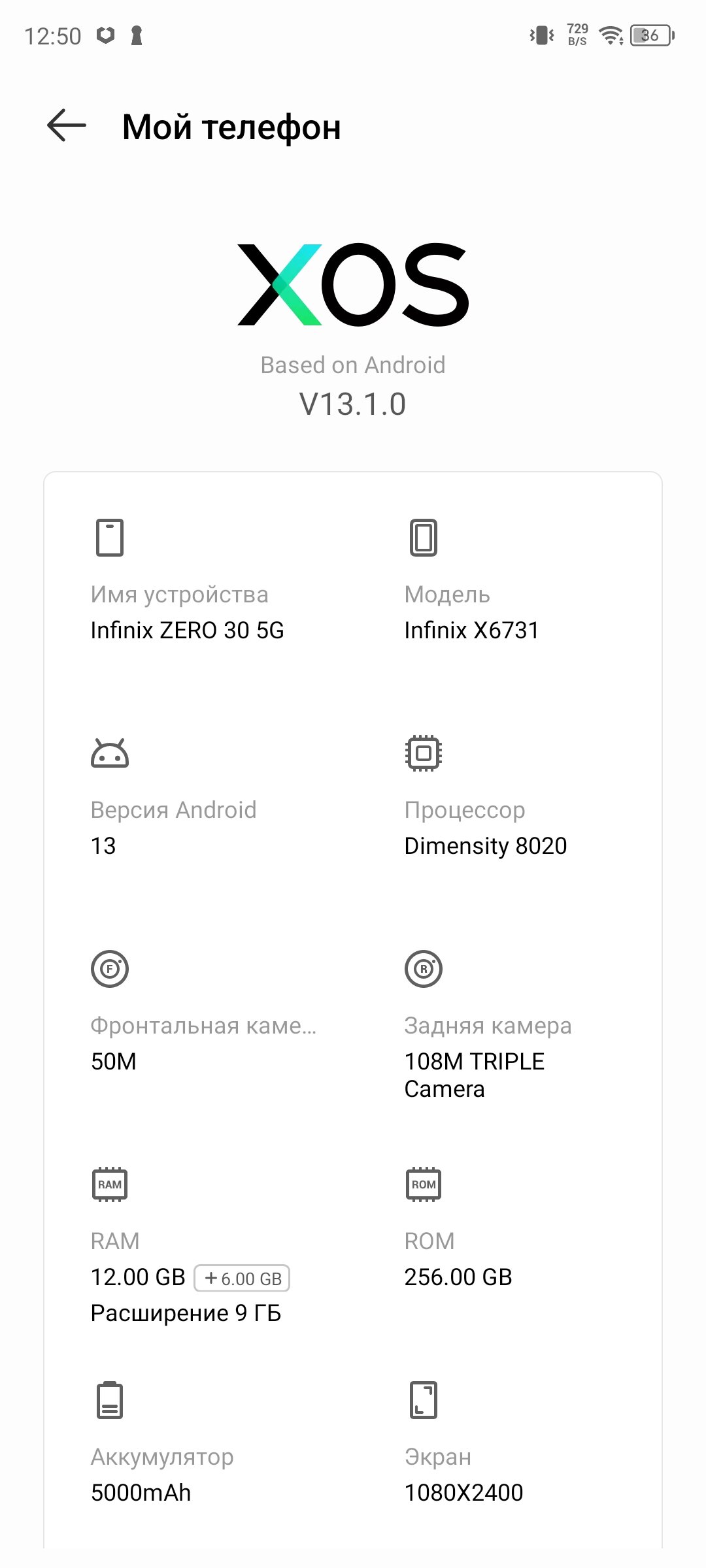The image size is (706, 1568).
Task: Tap the processor chip icon
Action: pyautogui.click(x=424, y=753)
